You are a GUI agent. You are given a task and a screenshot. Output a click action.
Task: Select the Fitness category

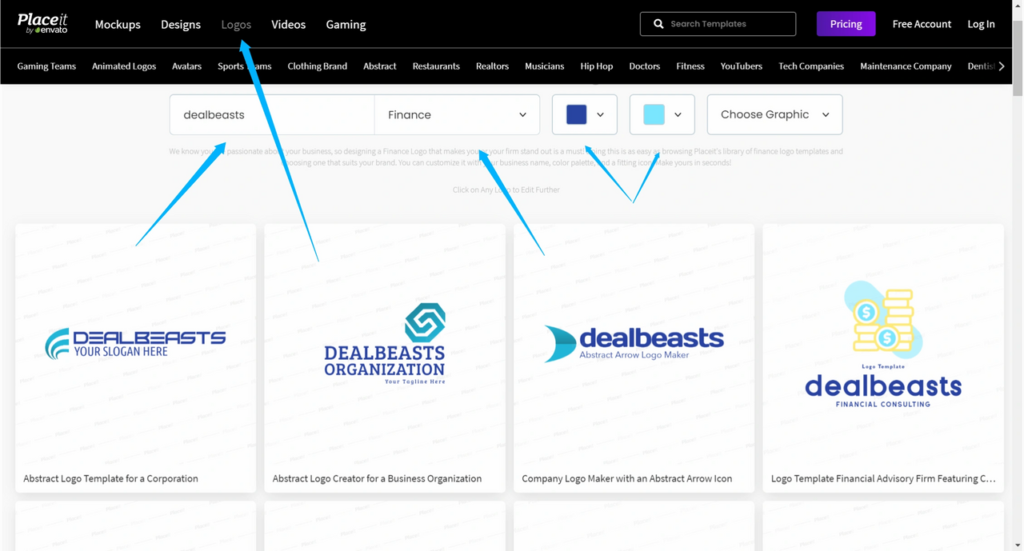pos(690,66)
